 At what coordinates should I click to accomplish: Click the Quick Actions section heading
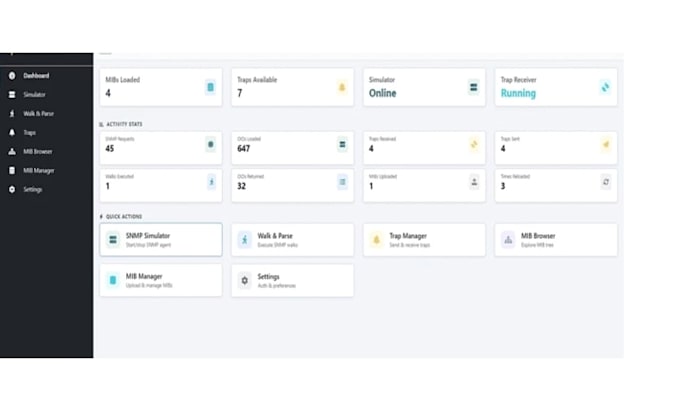tap(124, 217)
